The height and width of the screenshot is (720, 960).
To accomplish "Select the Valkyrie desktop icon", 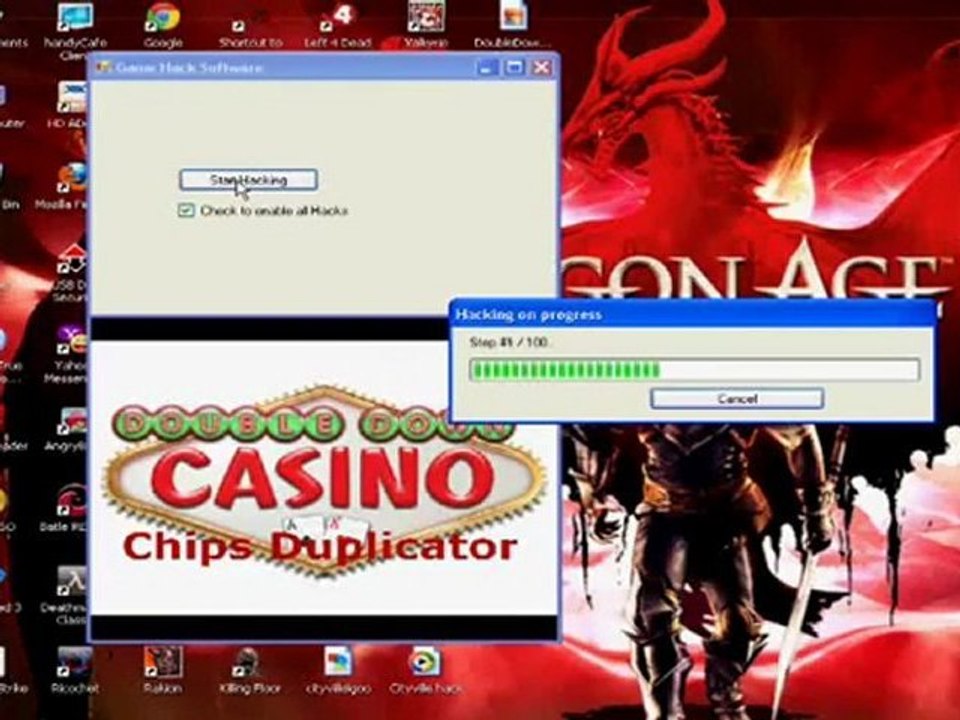I will [426, 26].
